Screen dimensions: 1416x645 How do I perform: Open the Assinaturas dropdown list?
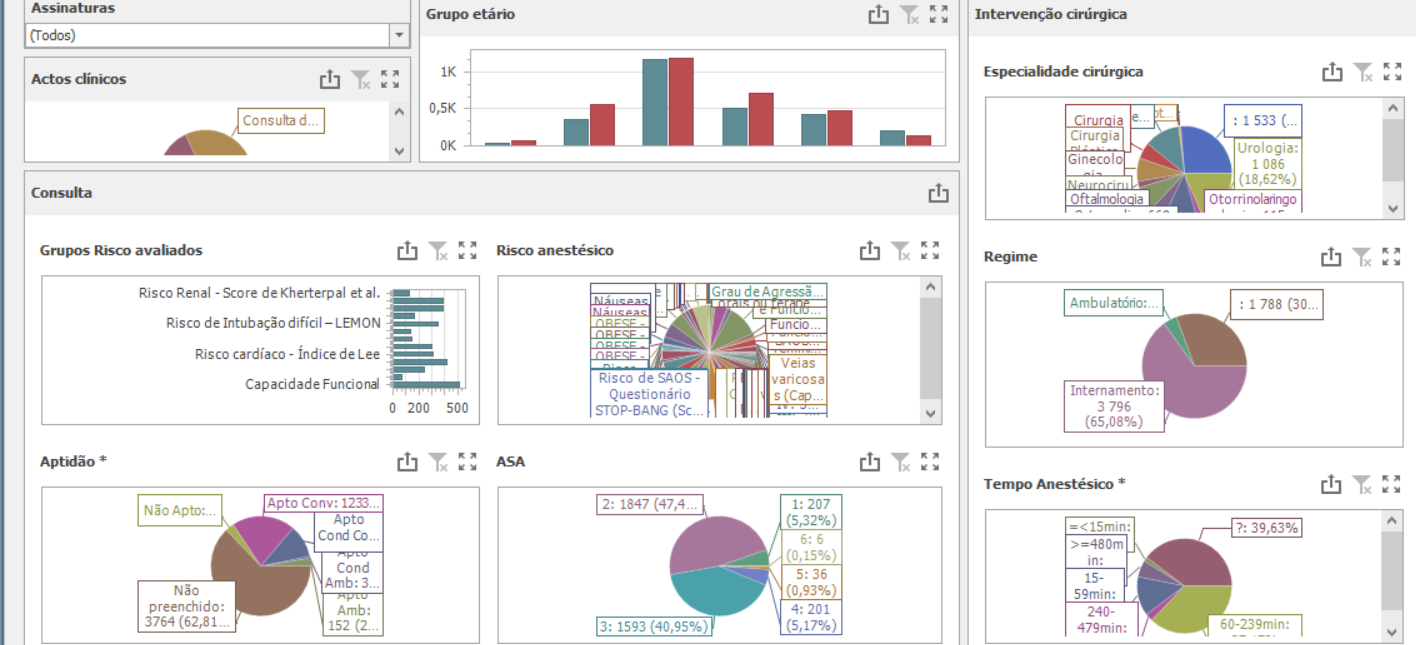click(x=400, y=35)
